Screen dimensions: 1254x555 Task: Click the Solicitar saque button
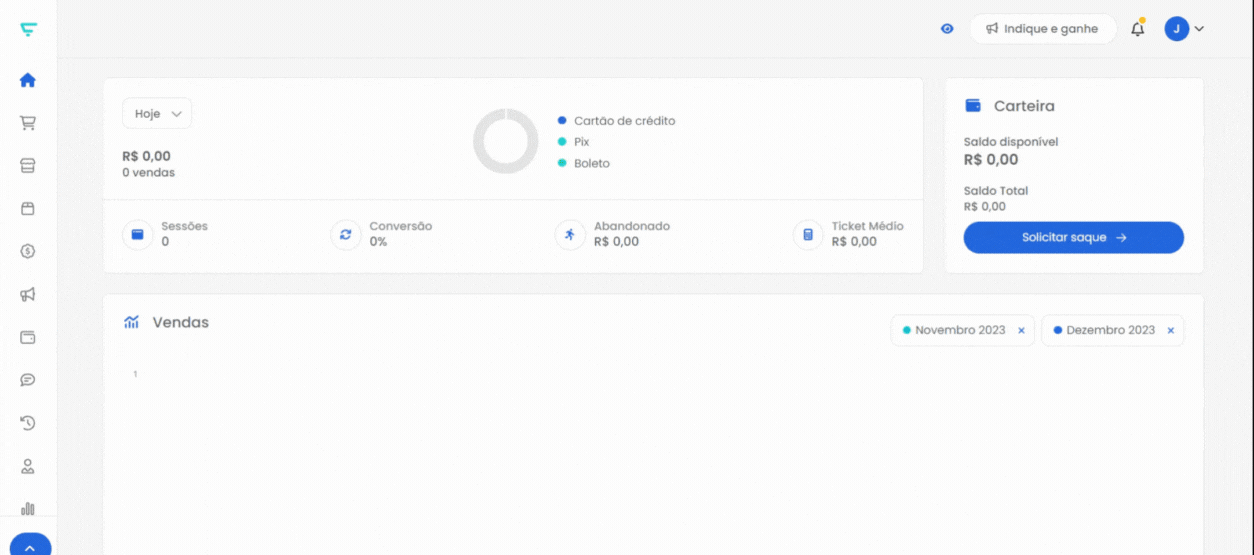coord(1074,238)
